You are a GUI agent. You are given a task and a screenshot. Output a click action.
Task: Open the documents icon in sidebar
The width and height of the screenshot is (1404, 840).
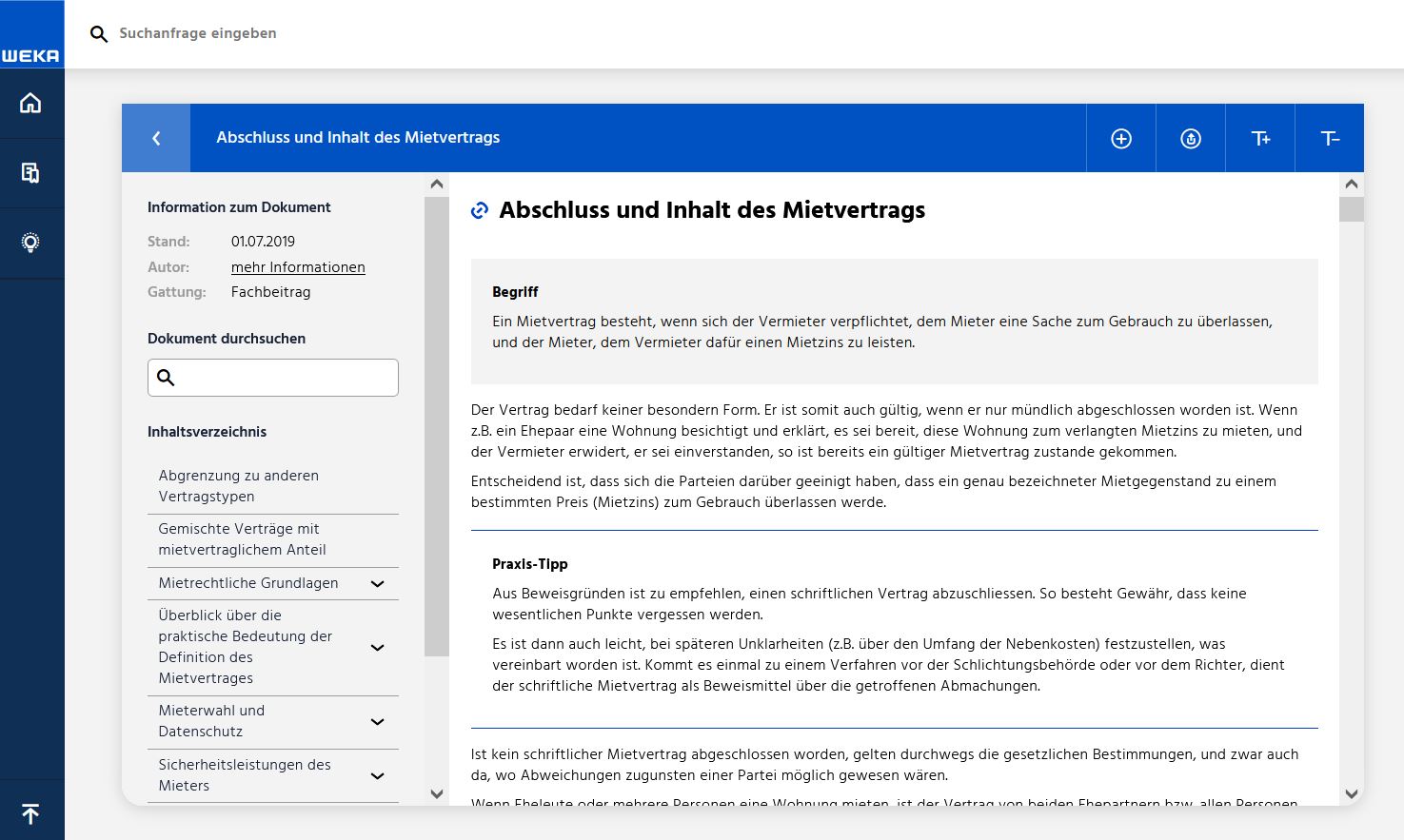31,173
